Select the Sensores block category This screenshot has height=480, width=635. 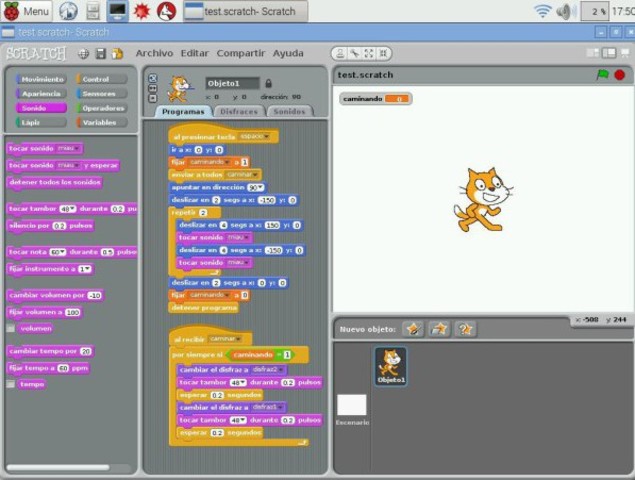(x=102, y=94)
